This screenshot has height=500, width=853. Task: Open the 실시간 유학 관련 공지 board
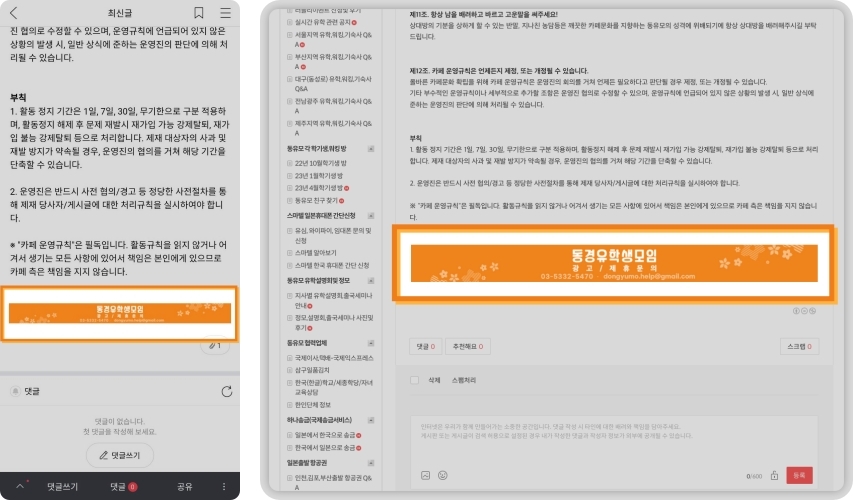coord(322,22)
